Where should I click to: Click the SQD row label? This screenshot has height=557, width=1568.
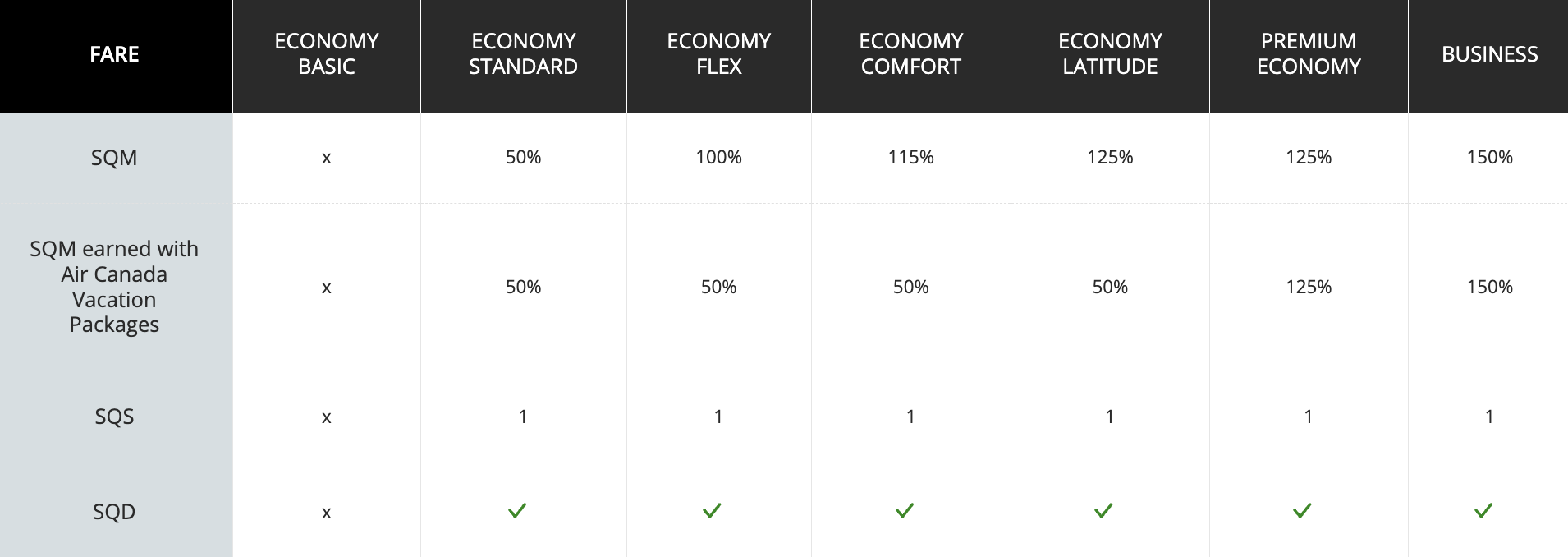[x=114, y=512]
